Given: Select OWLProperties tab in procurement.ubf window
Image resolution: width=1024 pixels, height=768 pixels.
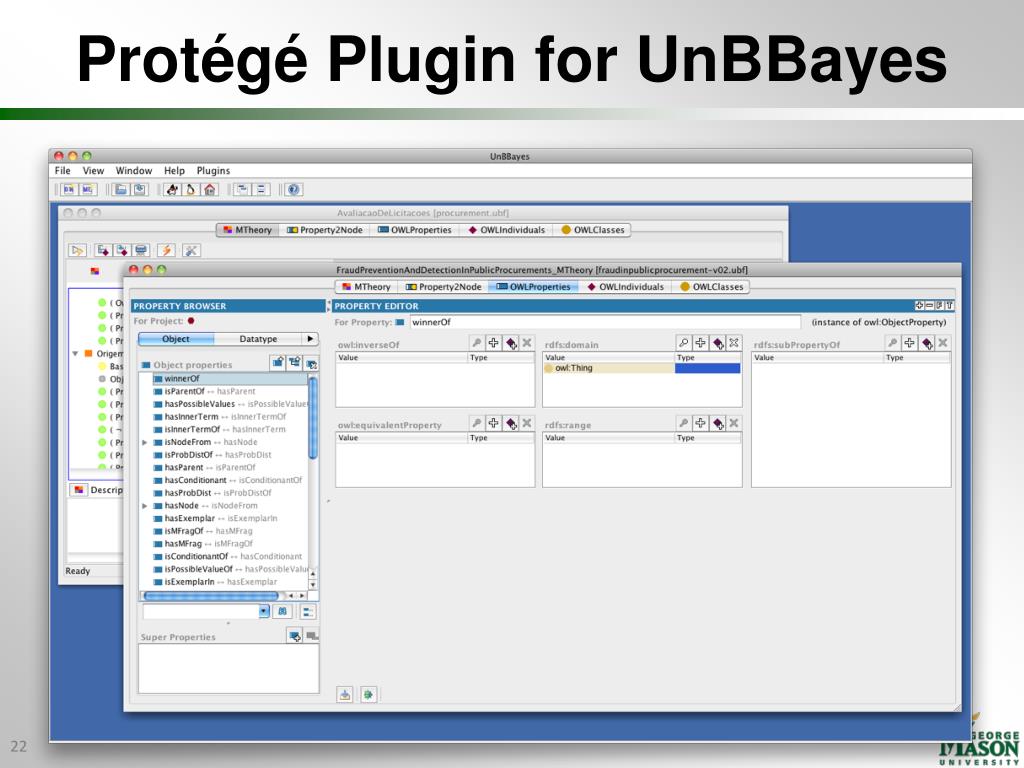Looking at the screenshot, I should coord(415,230).
